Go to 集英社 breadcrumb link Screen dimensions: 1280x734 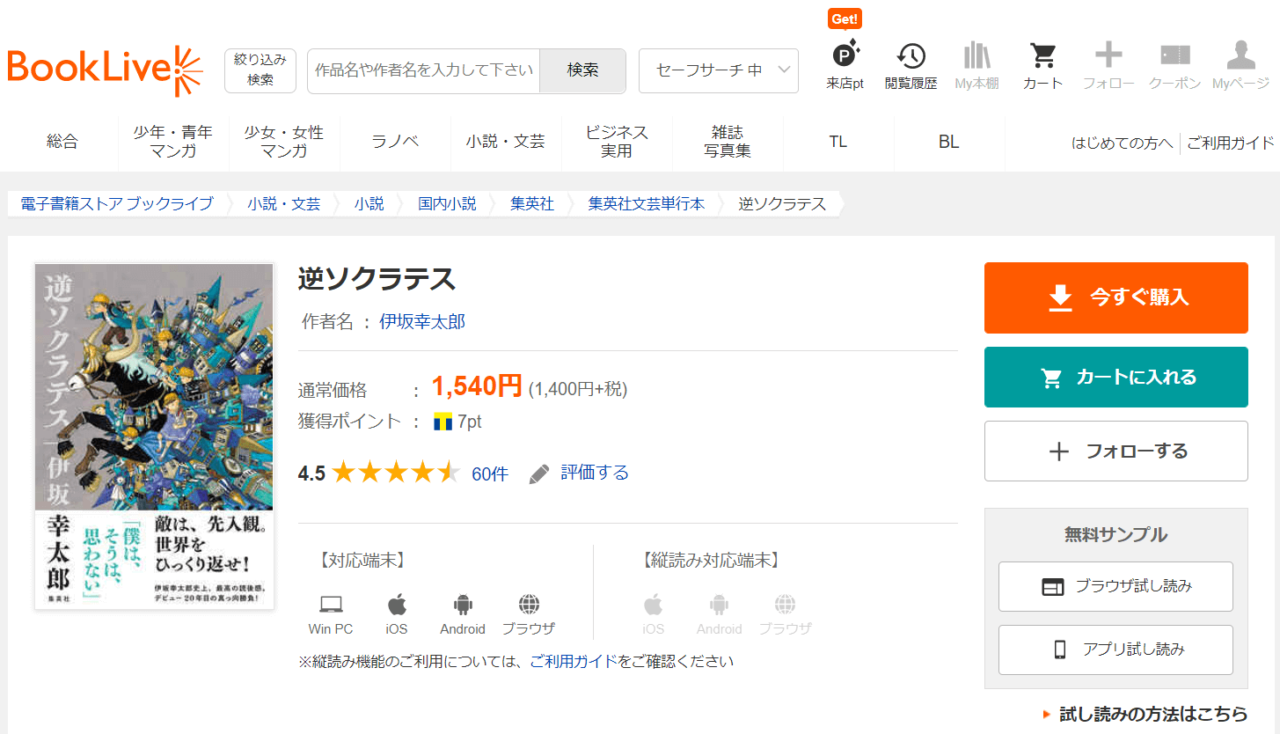pos(532,204)
